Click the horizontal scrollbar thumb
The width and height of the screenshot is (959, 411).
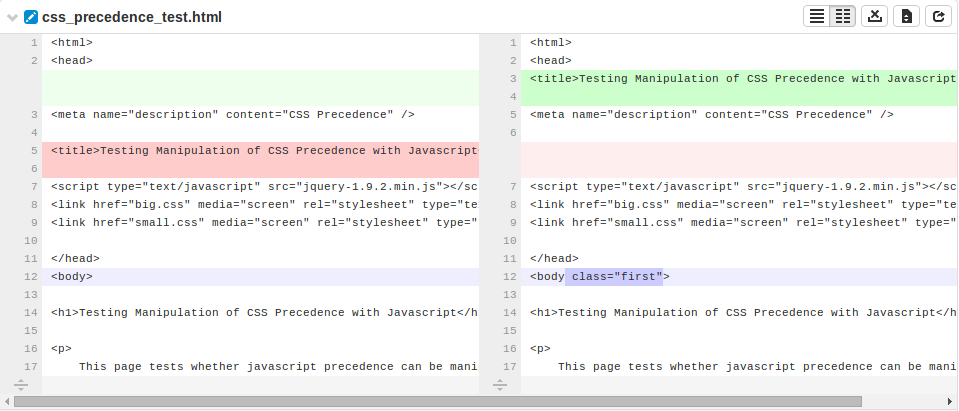[438, 402]
